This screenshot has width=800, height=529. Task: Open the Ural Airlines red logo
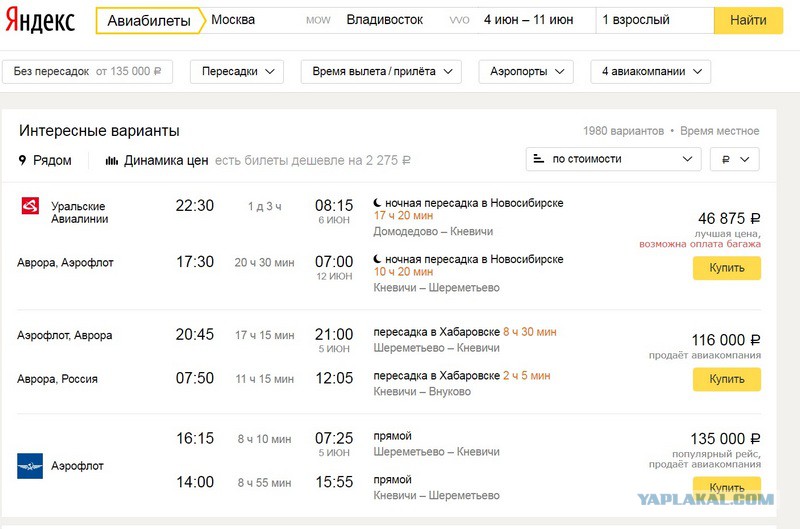pyautogui.click(x=30, y=206)
